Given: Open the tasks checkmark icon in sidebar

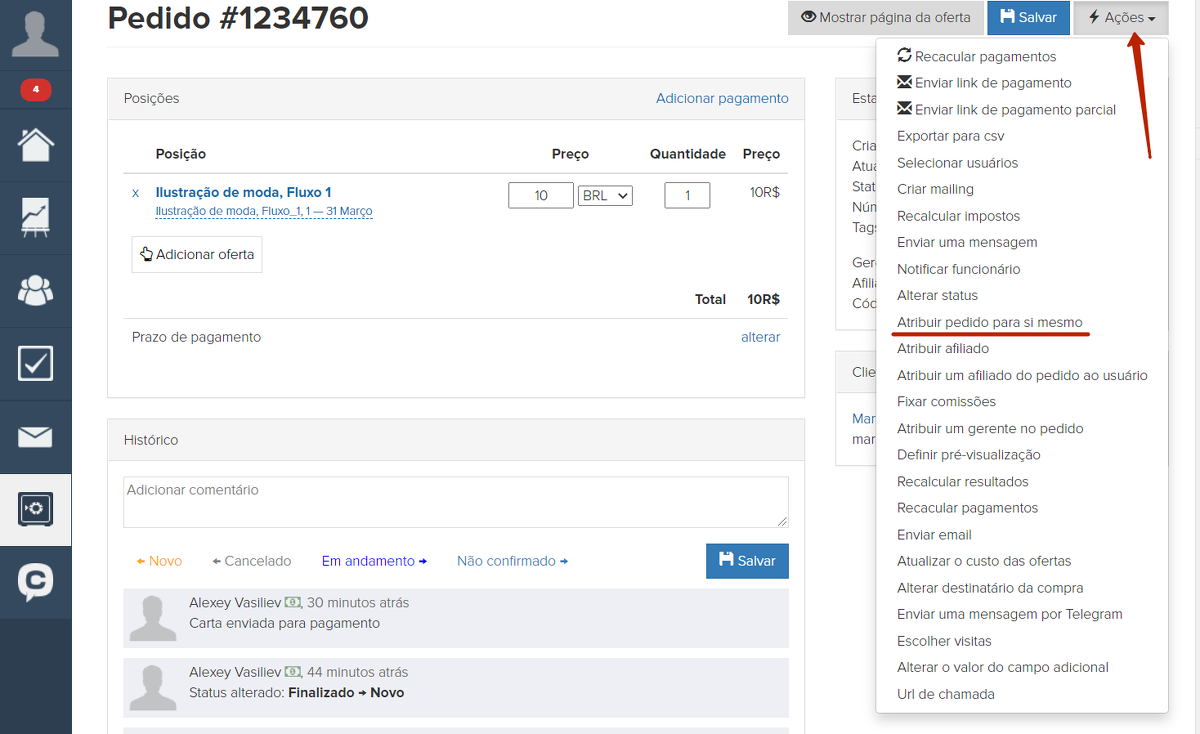Looking at the screenshot, I should click(35, 364).
